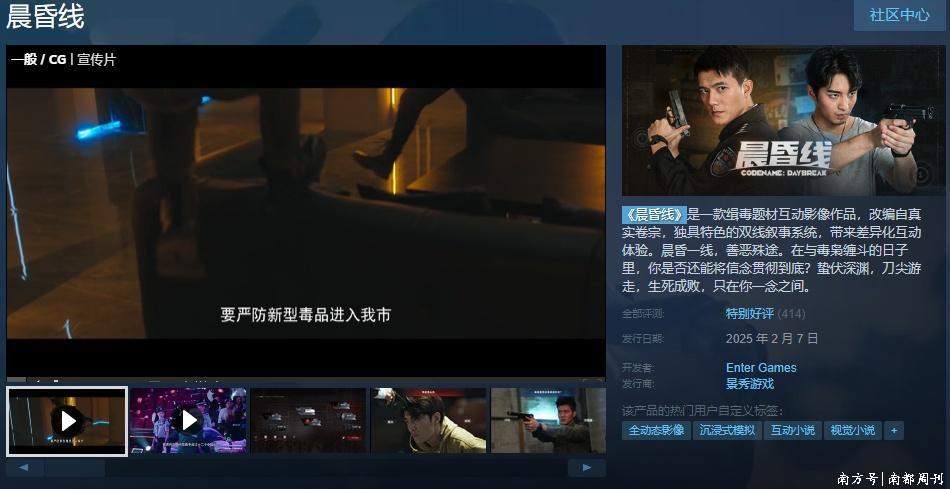Screen dimensions: 950x489
Task: Click the highlighted 《晨昏线》 in description
Action: (654, 214)
